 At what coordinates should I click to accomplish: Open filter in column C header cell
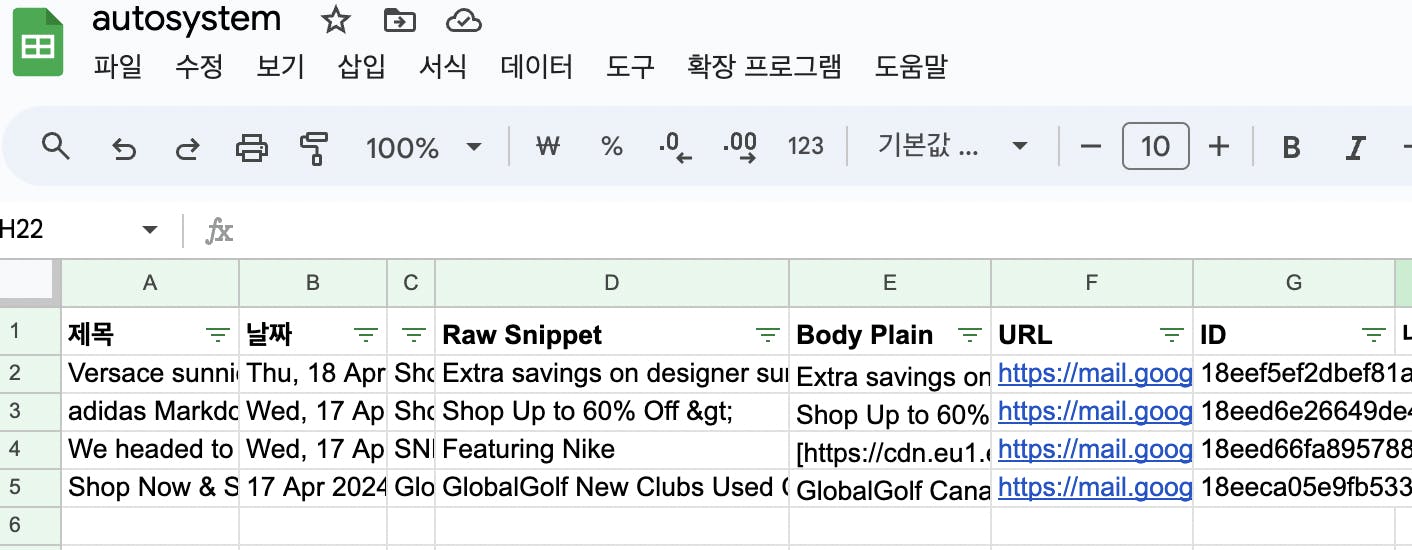pyautogui.click(x=412, y=335)
